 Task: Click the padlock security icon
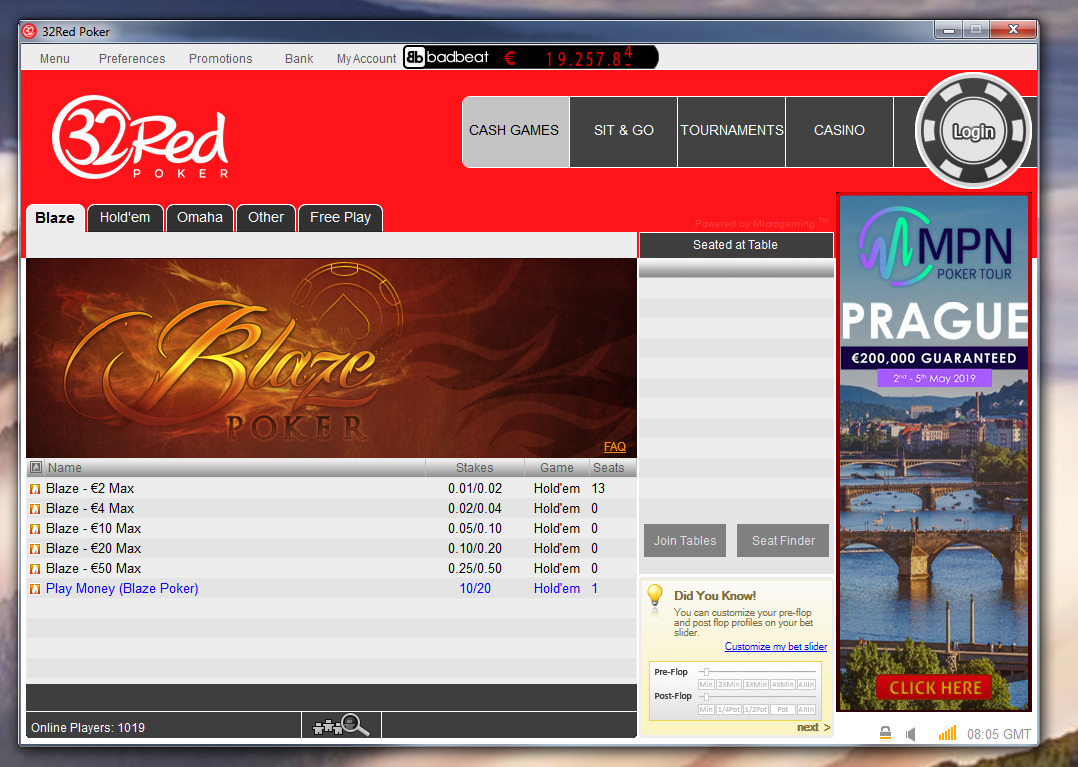click(x=886, y=733)
